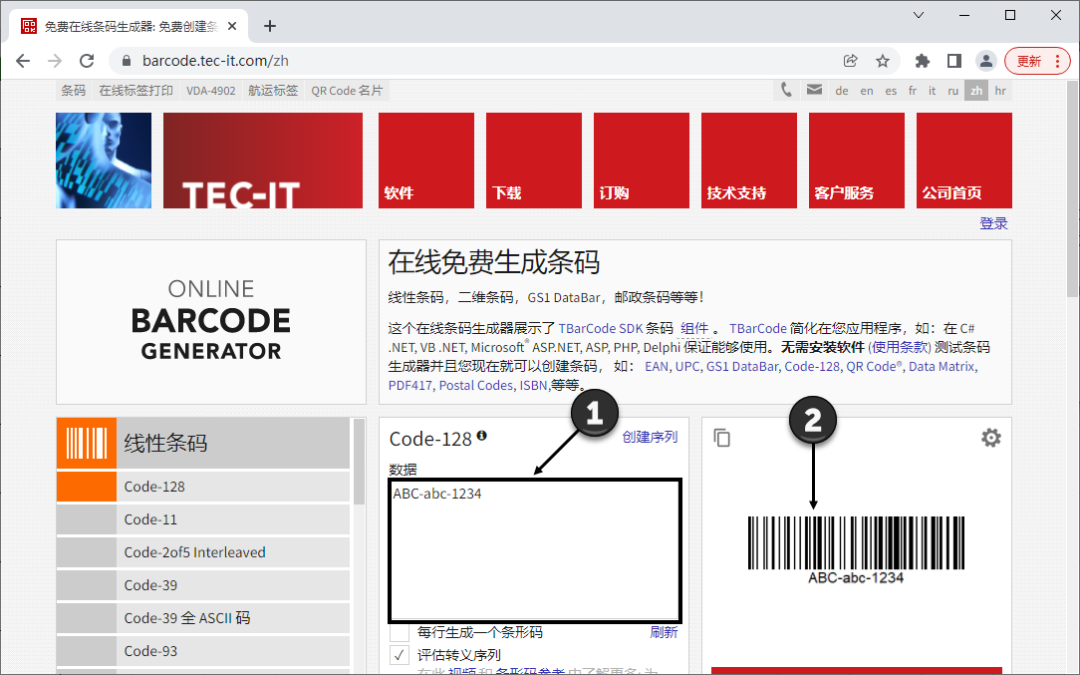Click the 创建序列 link
The height and width of the screenshot is (675, 1080).
click(x=650, y=437)
